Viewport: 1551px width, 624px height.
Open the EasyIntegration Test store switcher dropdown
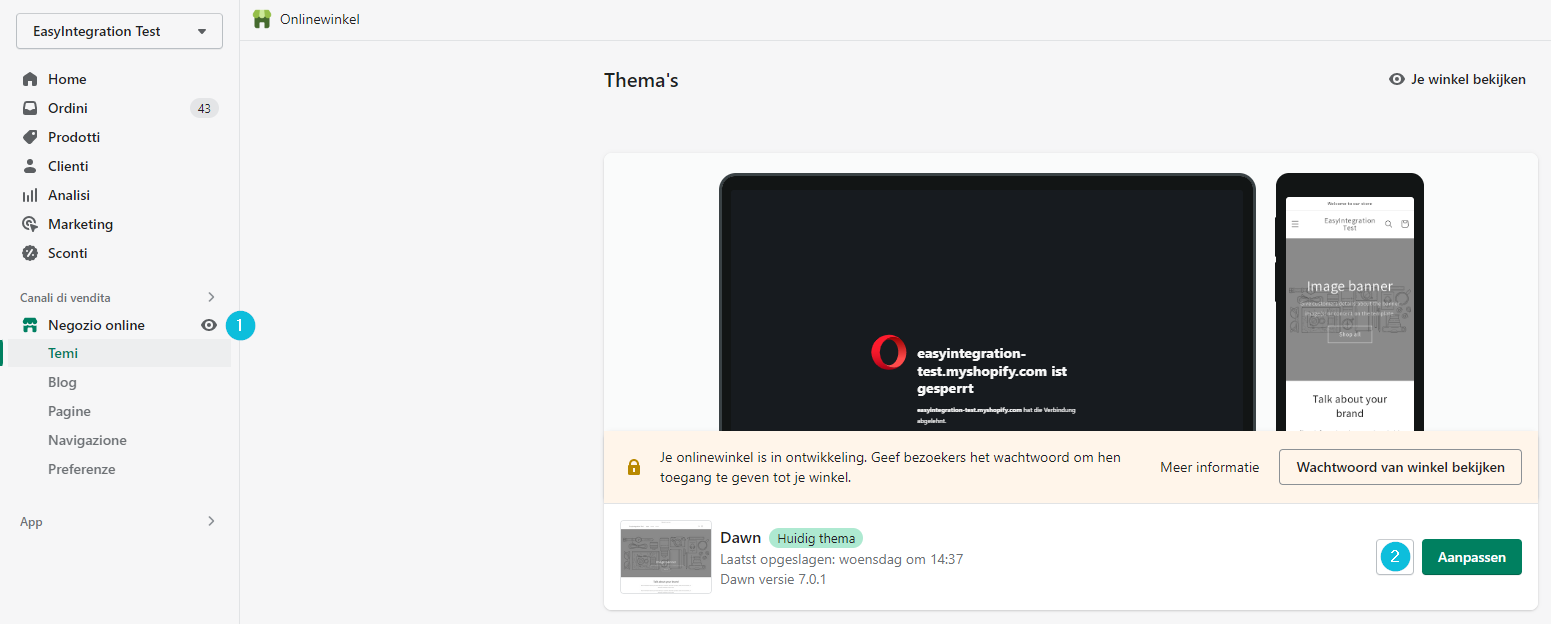(119, 31)
